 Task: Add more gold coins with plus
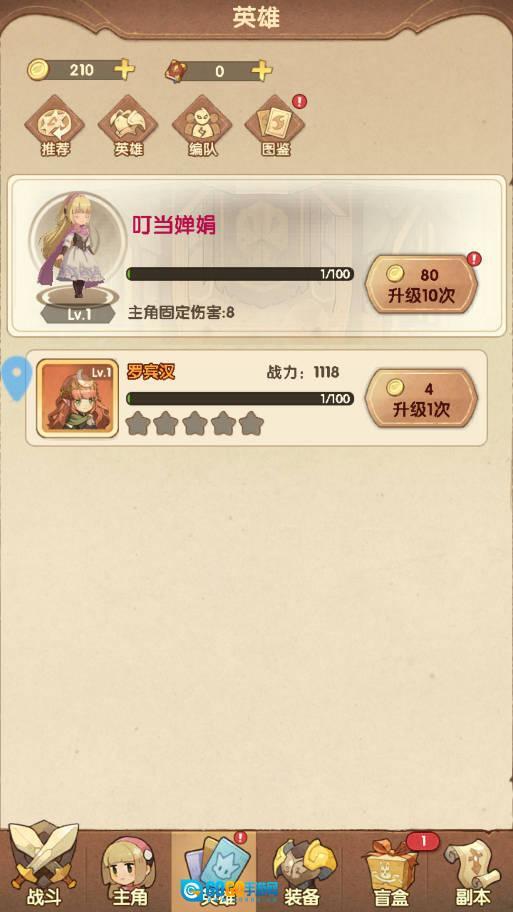[x=124, y=70]
